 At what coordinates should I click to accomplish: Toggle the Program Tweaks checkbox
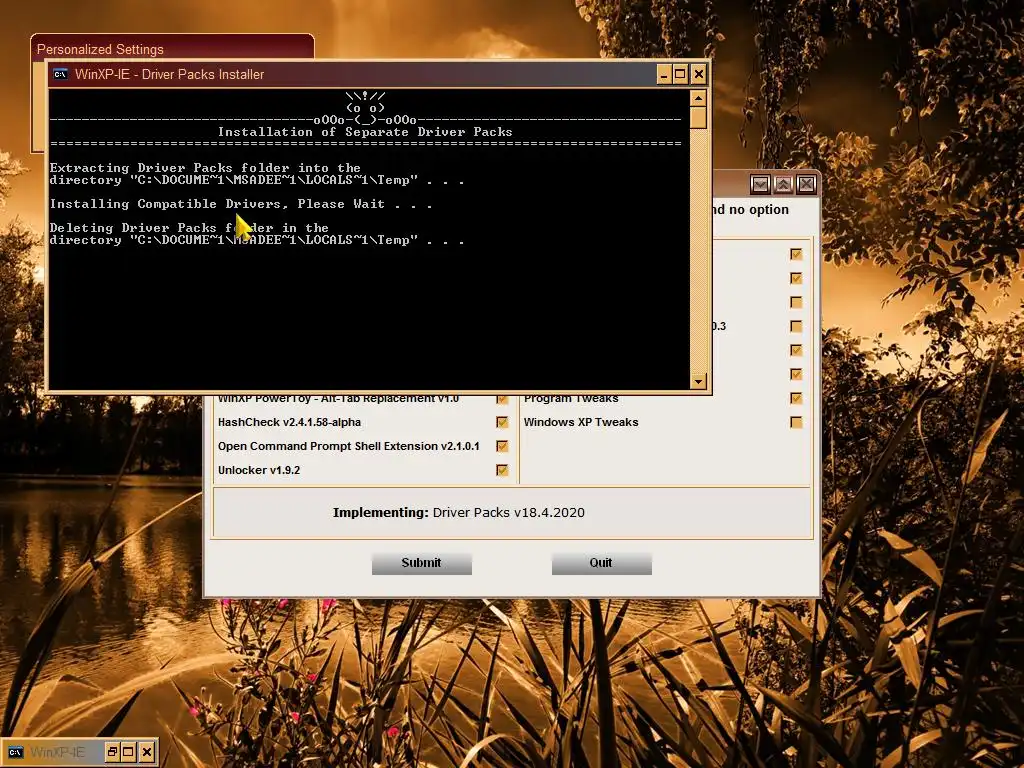[796, 398]
